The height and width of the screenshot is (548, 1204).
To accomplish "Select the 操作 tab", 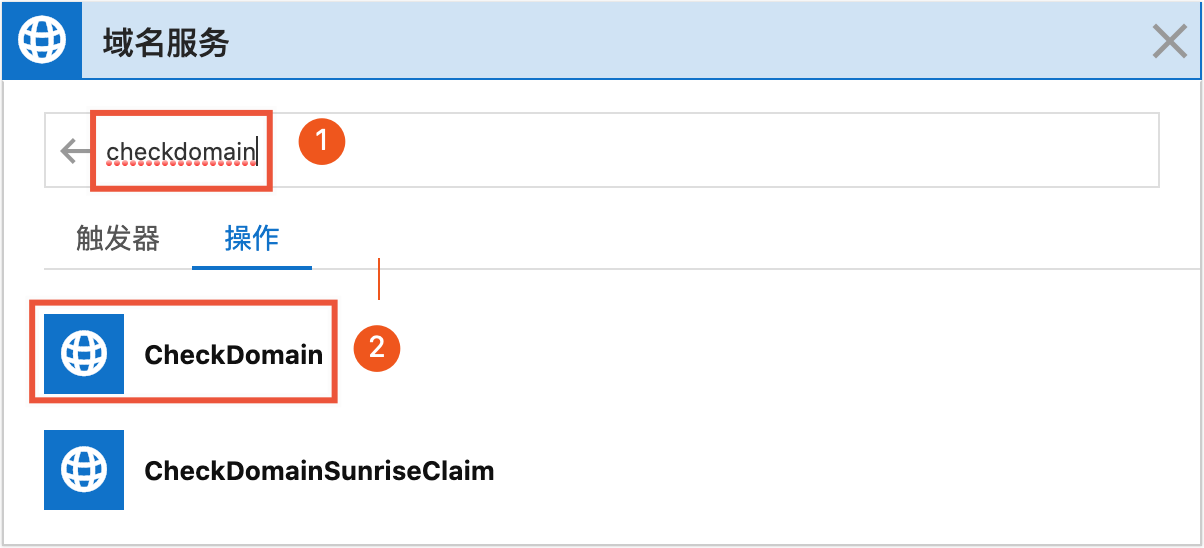I will pyautogui.click(x=252, y=239).
